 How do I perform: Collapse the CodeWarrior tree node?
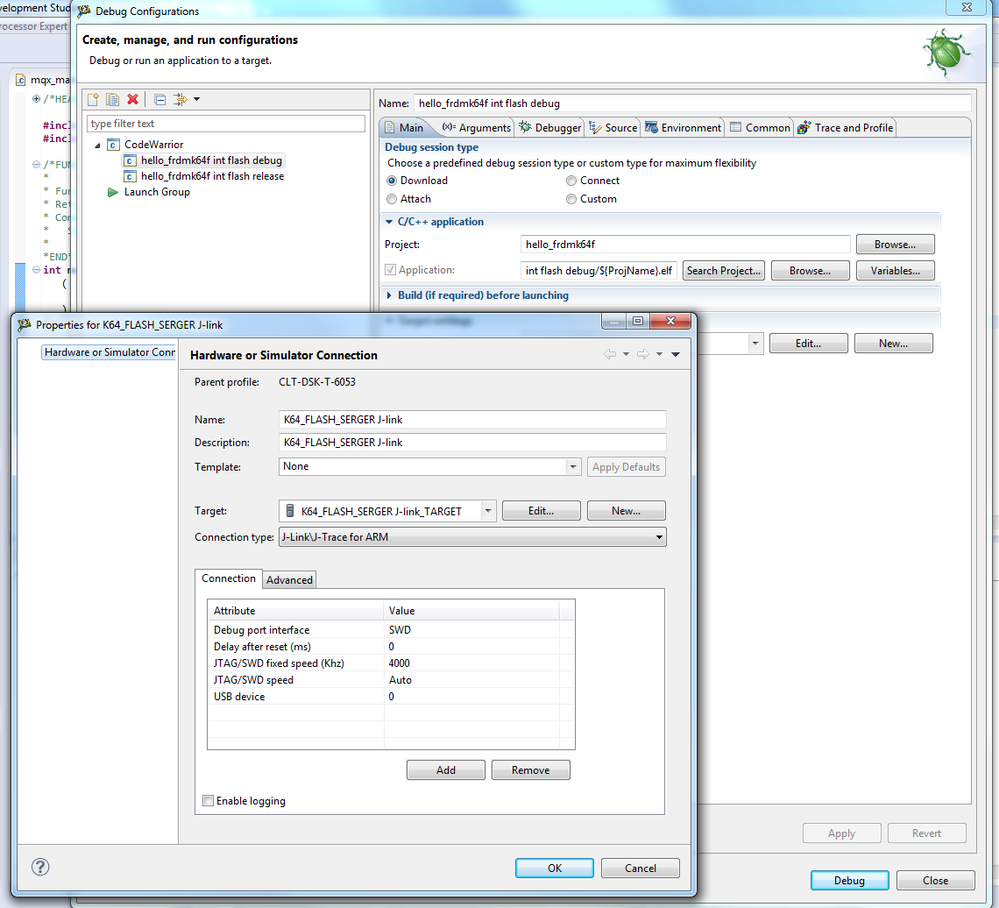pyautogui.click(x=97, y=145)
